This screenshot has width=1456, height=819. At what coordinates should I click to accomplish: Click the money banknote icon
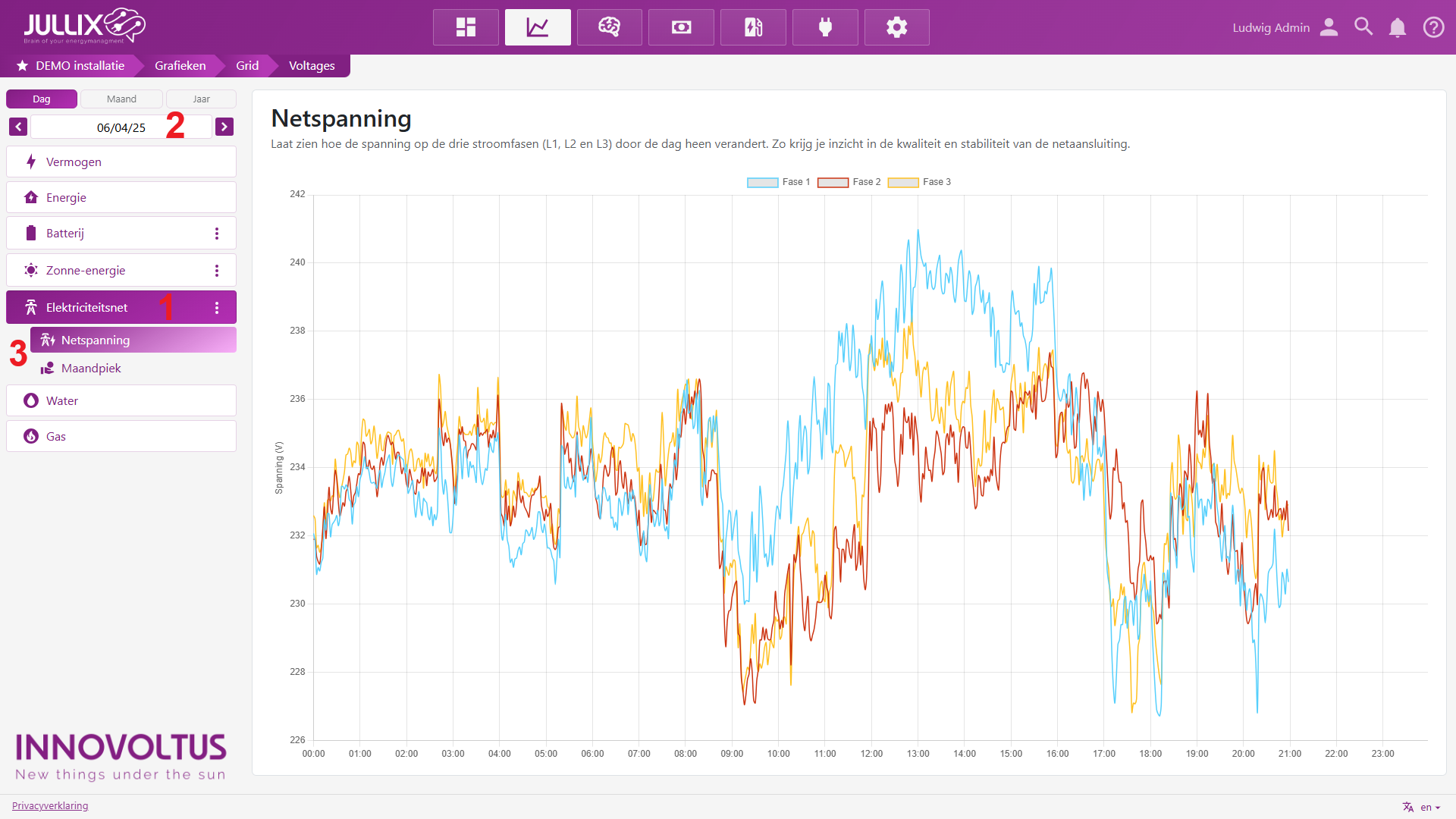tap(681, 27)
